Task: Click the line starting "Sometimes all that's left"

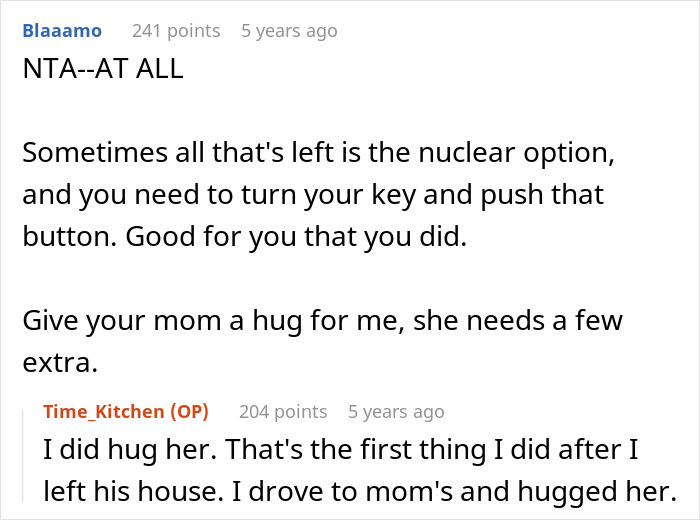Action: [x=318, y=153]
